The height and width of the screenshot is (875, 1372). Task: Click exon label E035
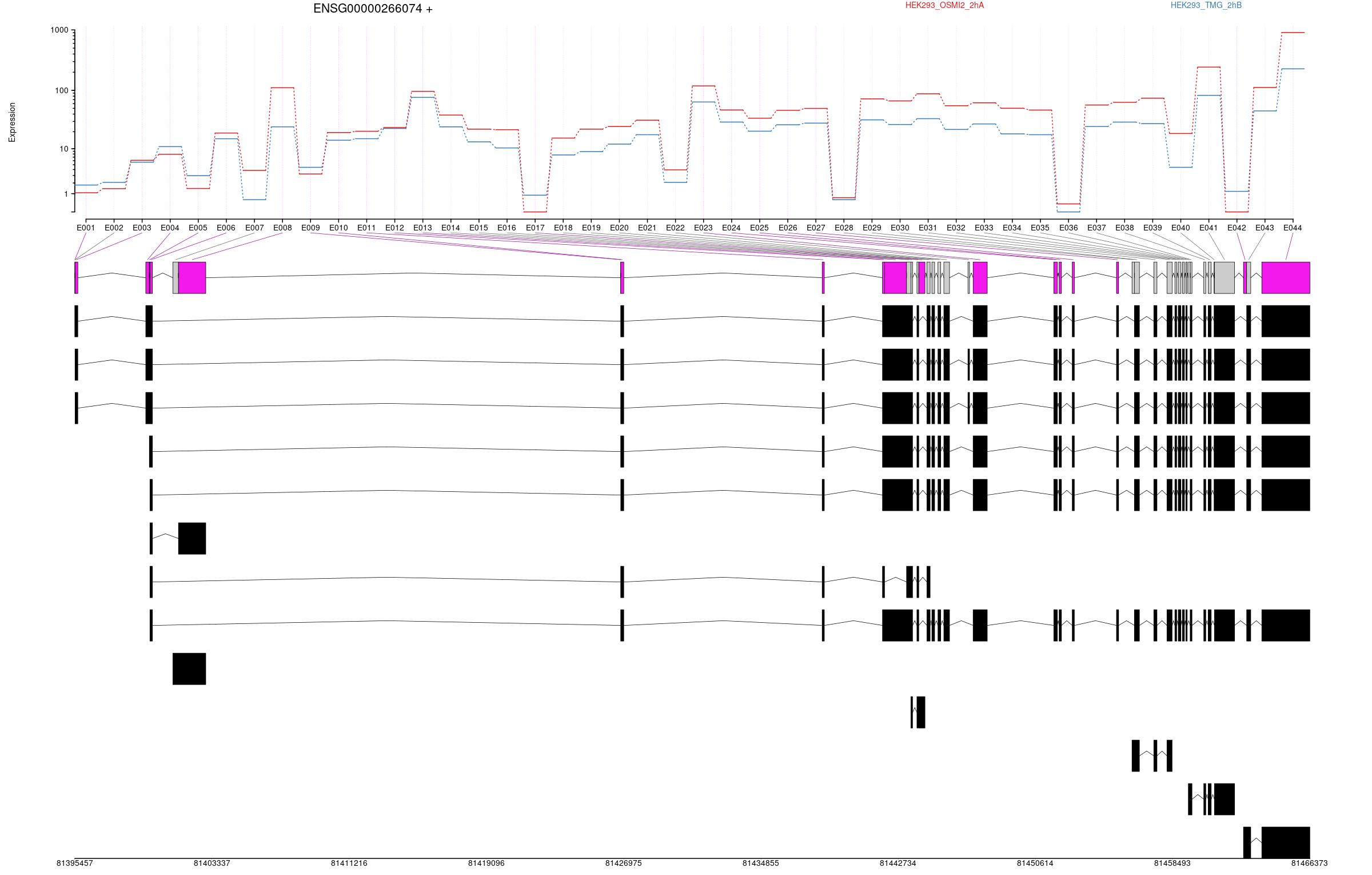[1040, 228]
